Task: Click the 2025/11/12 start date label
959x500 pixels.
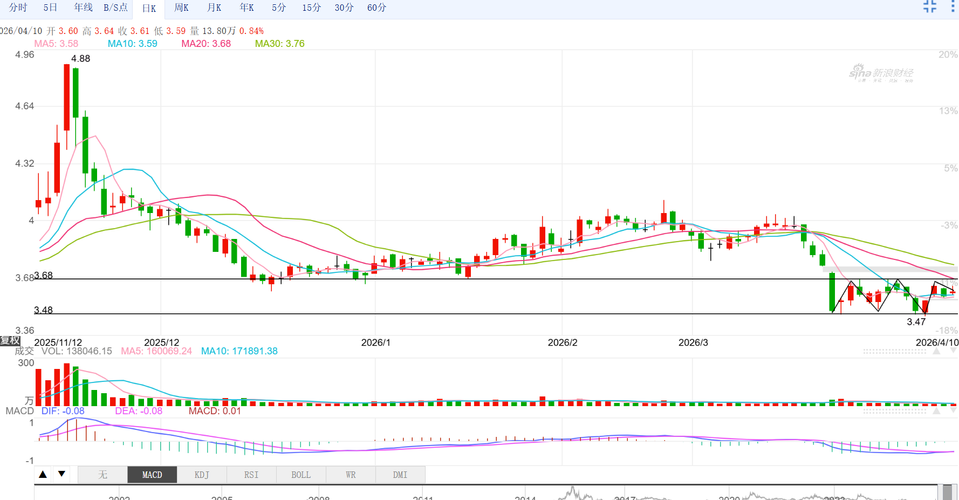Action: pos(58,342)
